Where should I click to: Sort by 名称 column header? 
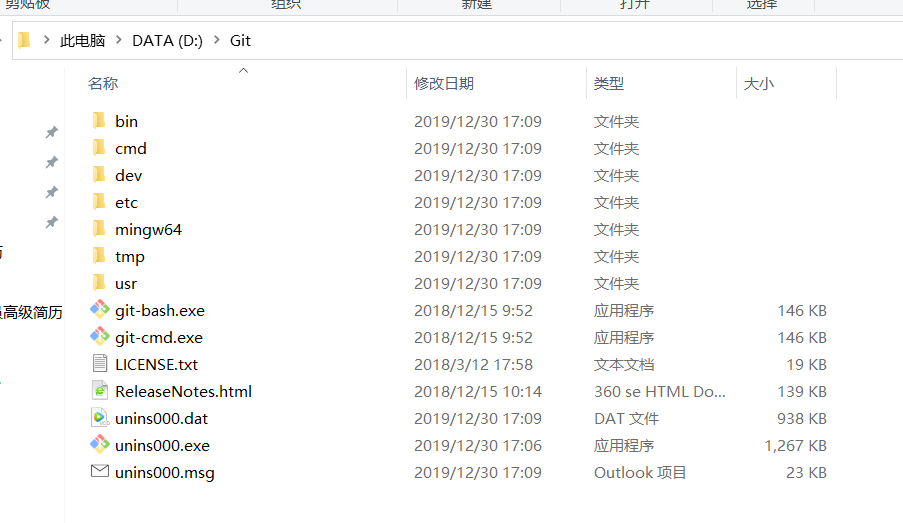click(103, 84)
